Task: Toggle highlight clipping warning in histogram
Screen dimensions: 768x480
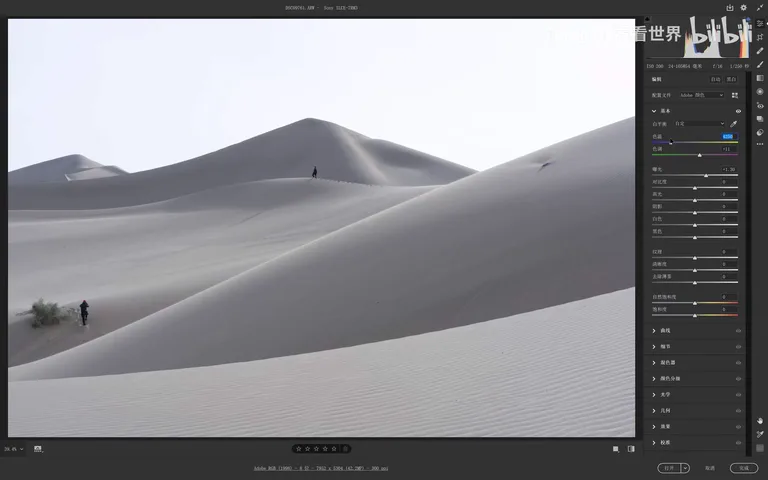Action: (x=748, y=19)
